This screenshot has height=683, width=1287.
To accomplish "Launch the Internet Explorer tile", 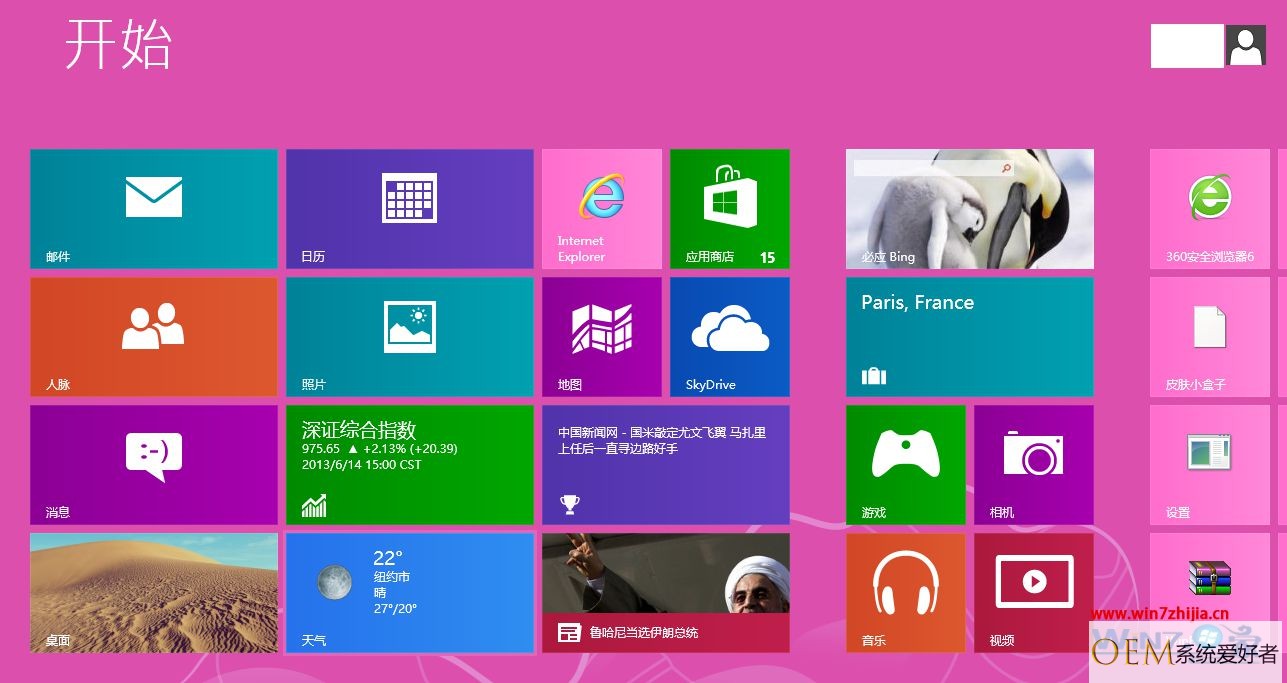I will pyautogui.click(x=602, y=209).
